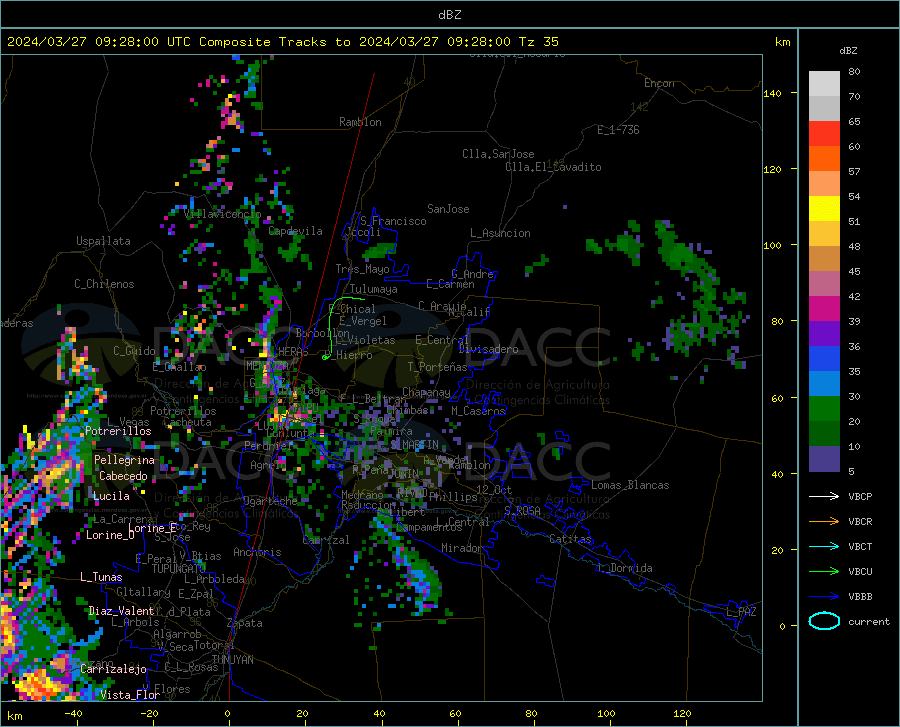This screenshot has height=727, width=900.
Task: Click the 'Lucila' map label
Action: (x=111, y=496)
